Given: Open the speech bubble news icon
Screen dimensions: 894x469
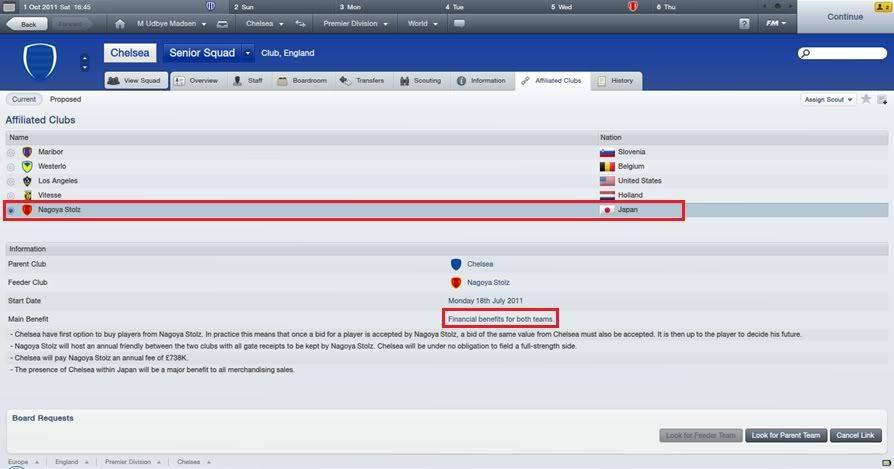Looking at the screenshot, I should pos(459,24).
